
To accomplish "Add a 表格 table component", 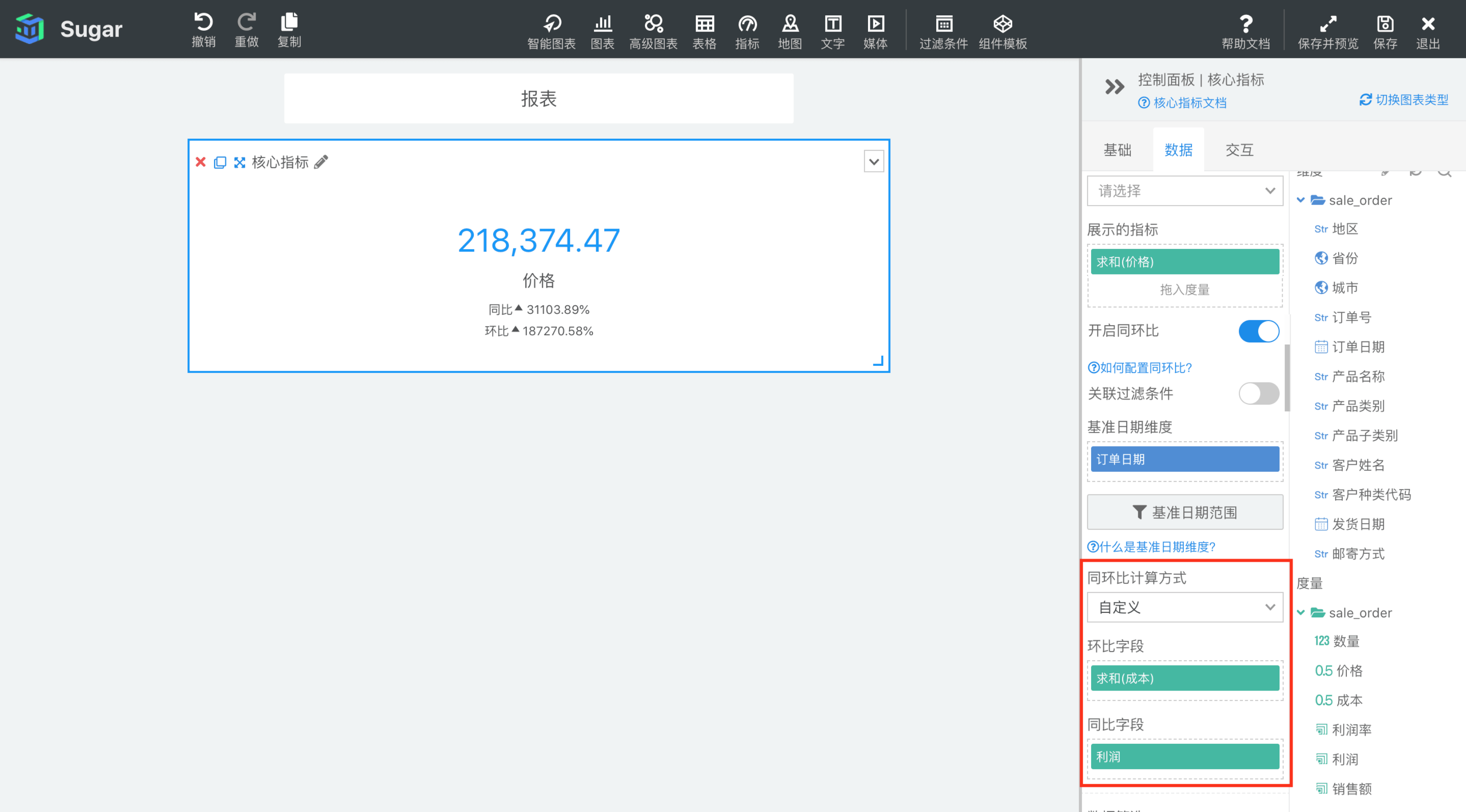I will coord(704,31).
